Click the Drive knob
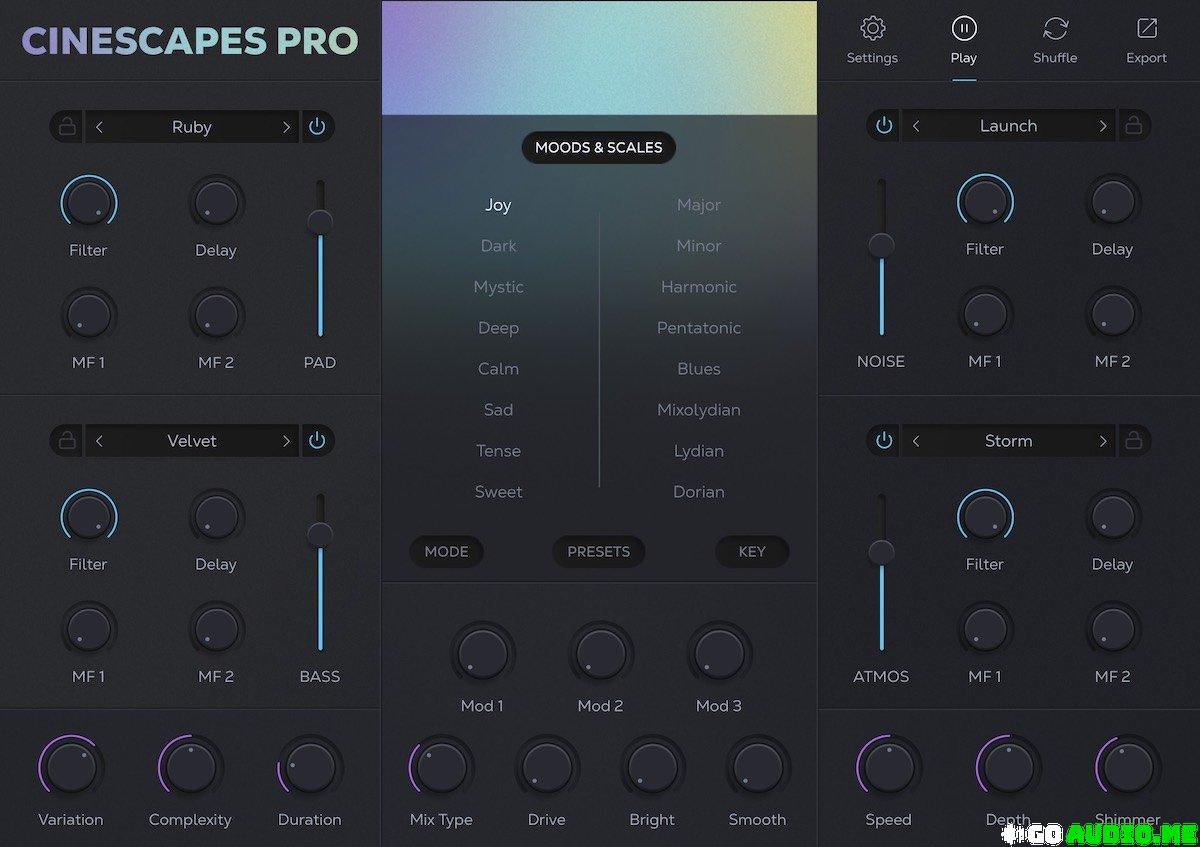This screenshot has height=847, width=1200. 547,768
